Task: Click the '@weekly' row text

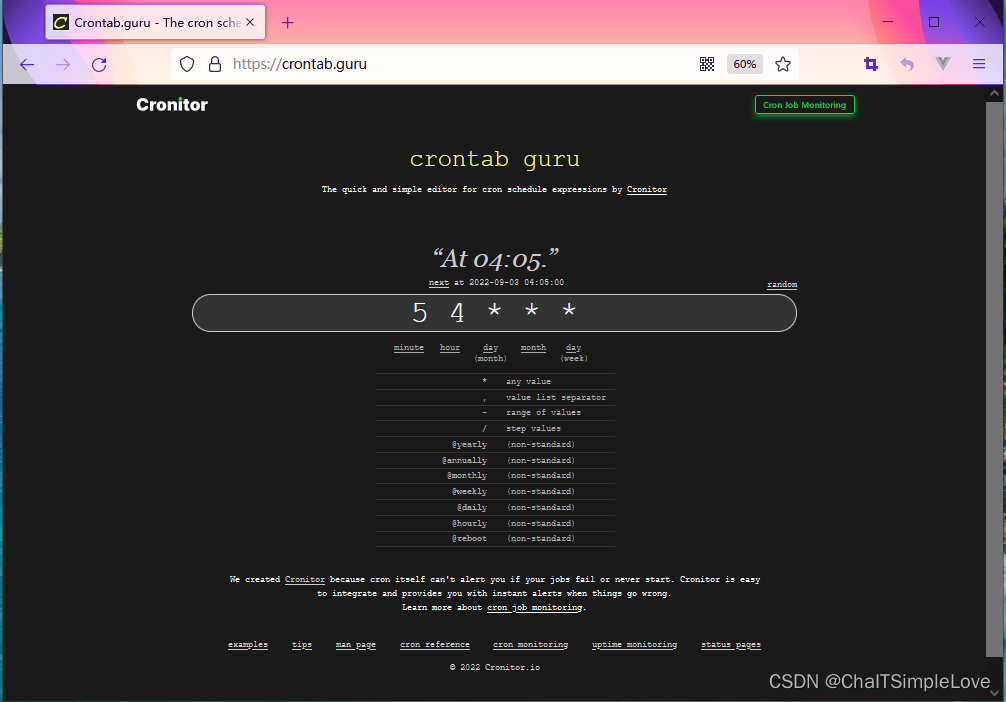Action: point(469,492)
